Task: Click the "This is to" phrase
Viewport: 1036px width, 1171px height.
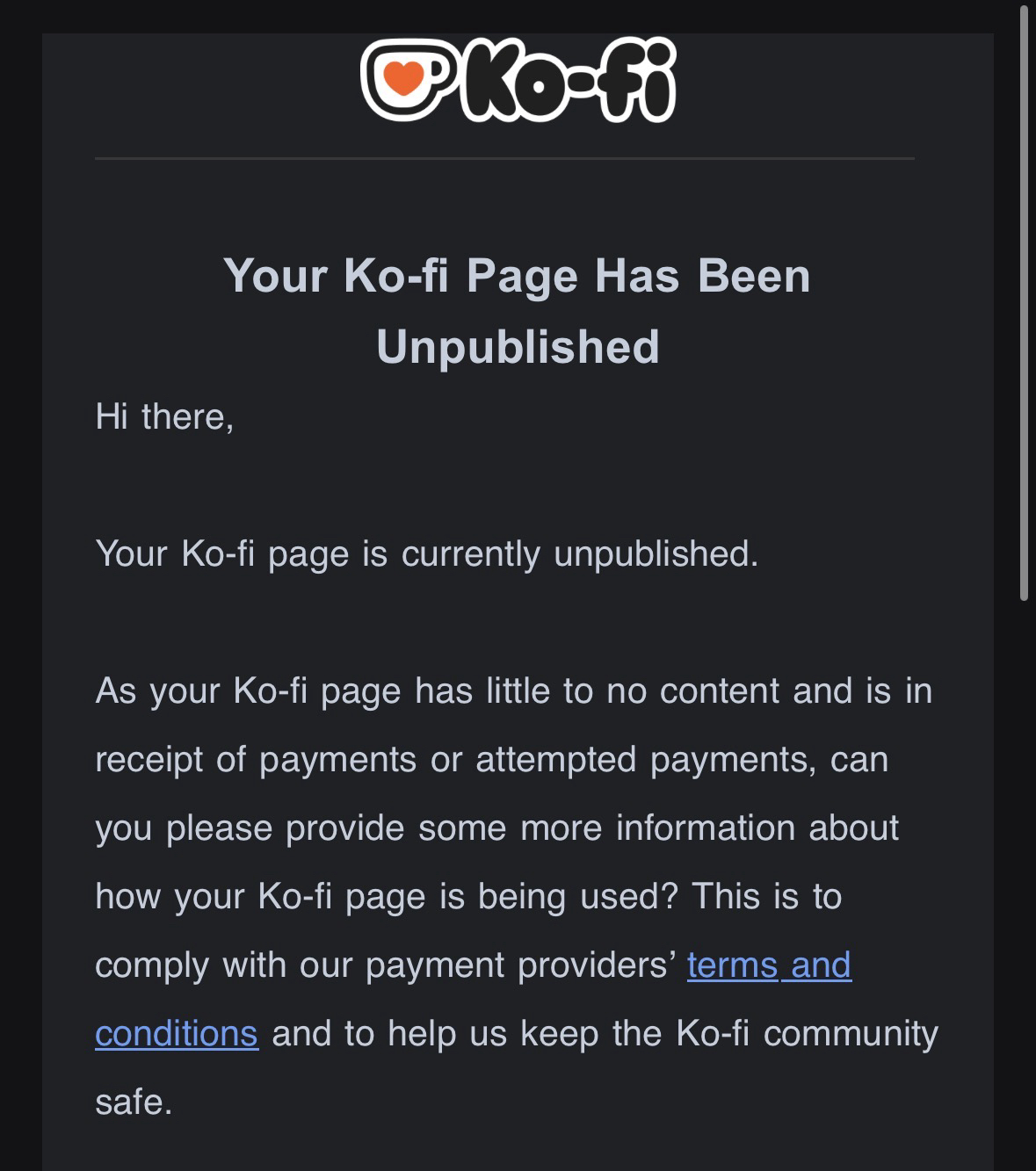Action: tap(767, 896)
